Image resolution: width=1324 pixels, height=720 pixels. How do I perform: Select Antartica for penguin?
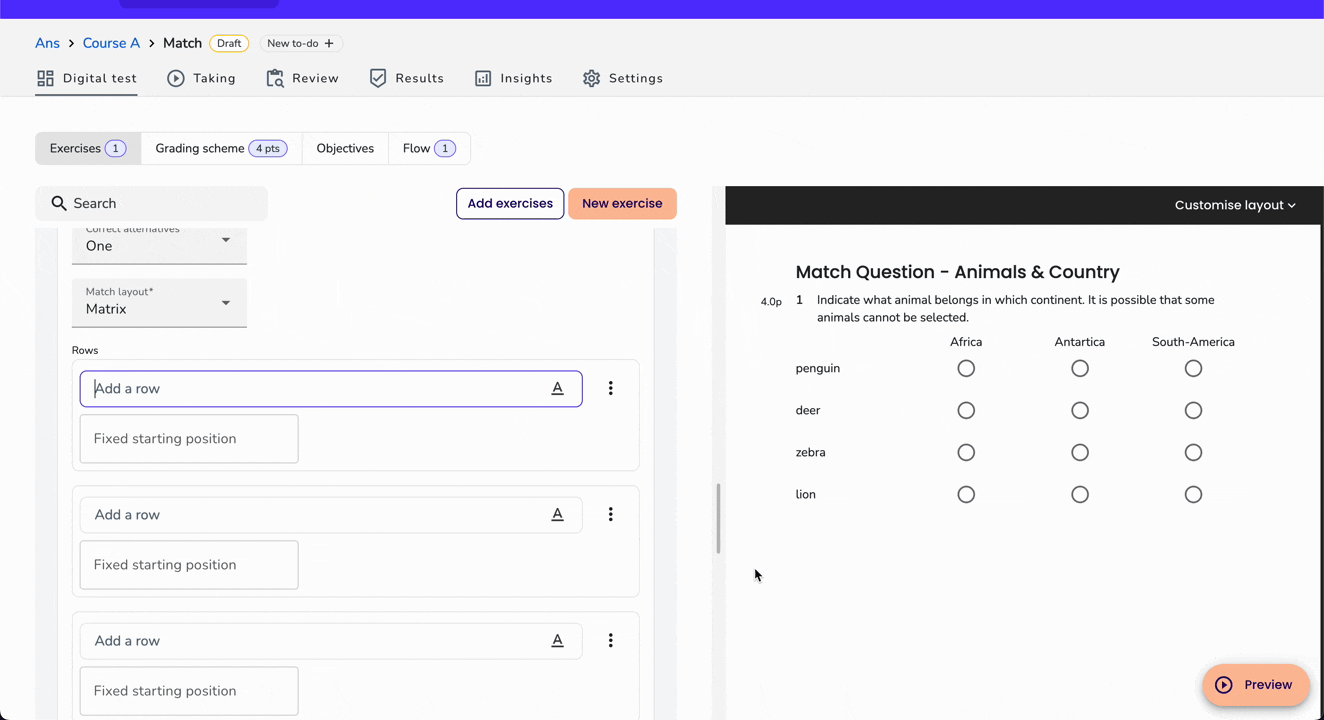pos(1080,368)
